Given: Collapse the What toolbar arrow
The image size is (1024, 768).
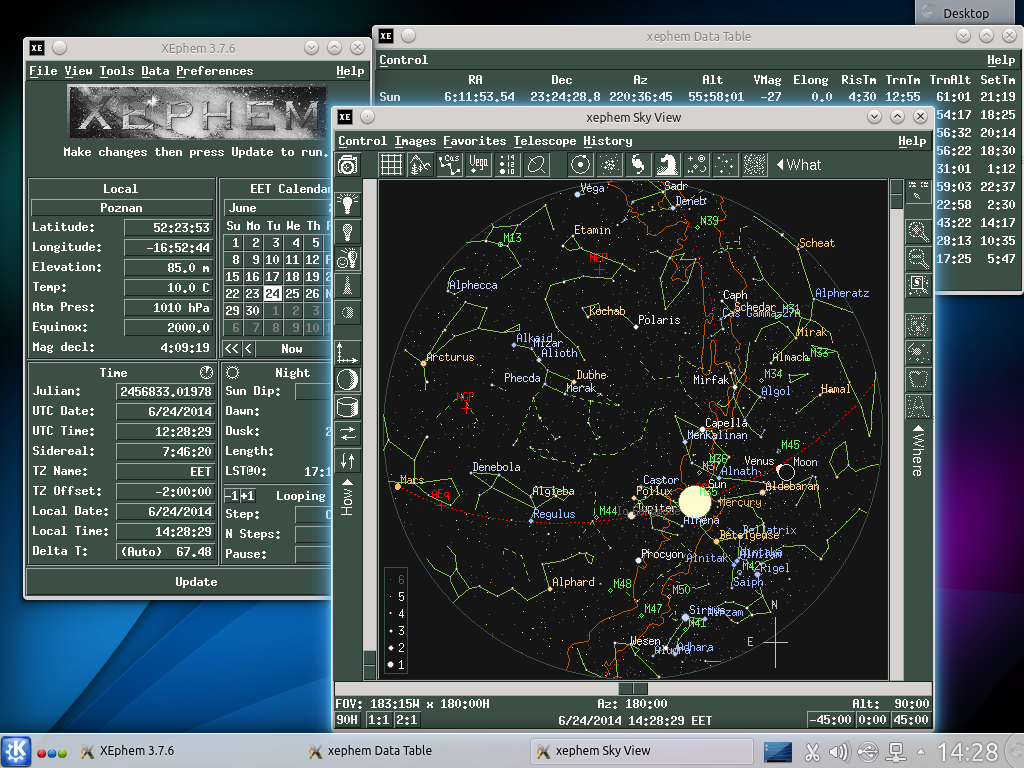Looking at the screenshot, I should pos(780,165).
